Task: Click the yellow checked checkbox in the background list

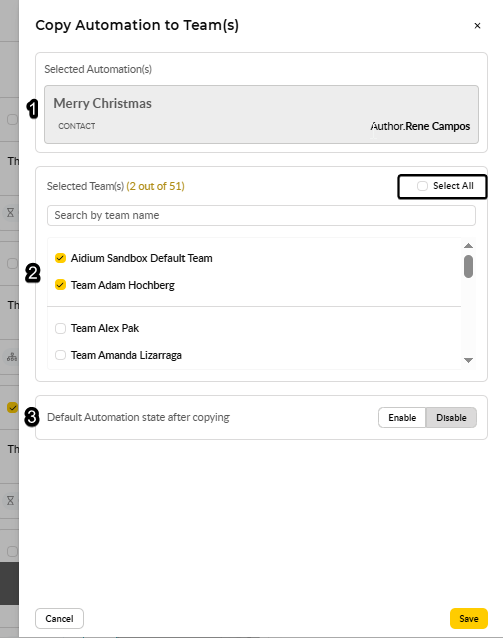Action: [13, 407]
